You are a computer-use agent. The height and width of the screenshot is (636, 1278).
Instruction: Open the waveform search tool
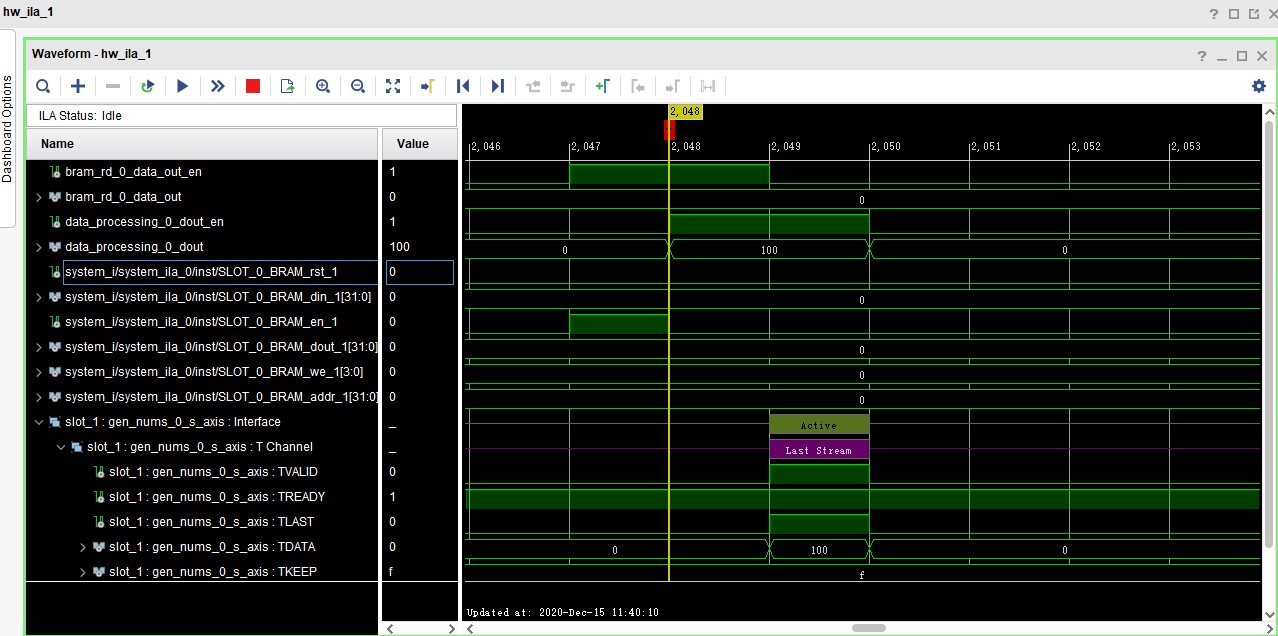pyautogui.click(x=42, y=86)
